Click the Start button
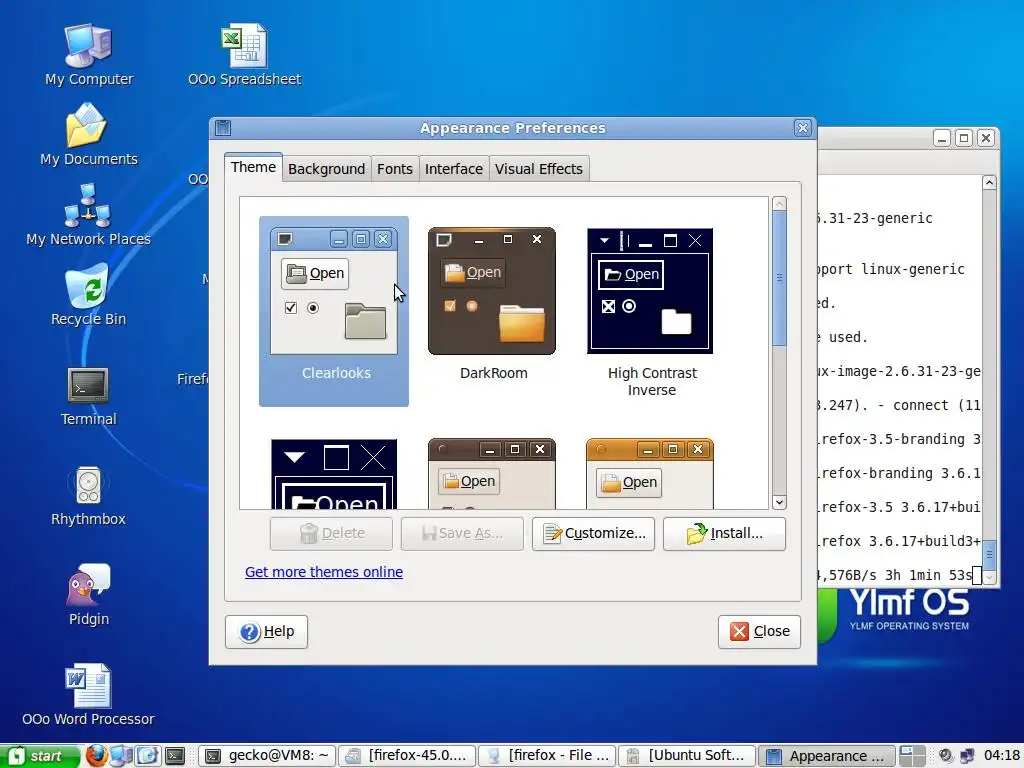The height and width of the screenshot is (768, 1024). pos(39,756)
